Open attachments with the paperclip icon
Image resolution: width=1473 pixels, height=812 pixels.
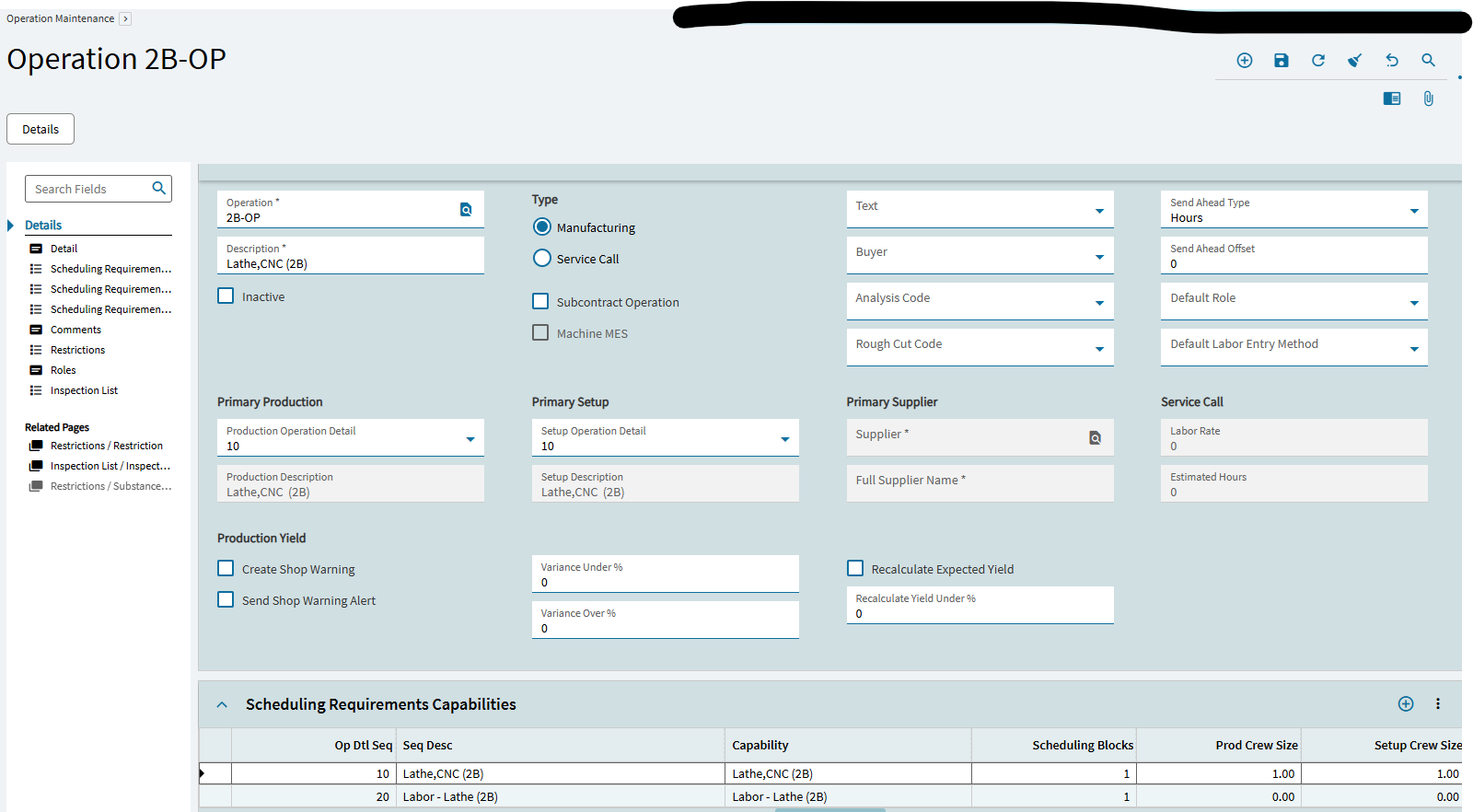point(1429,99)
